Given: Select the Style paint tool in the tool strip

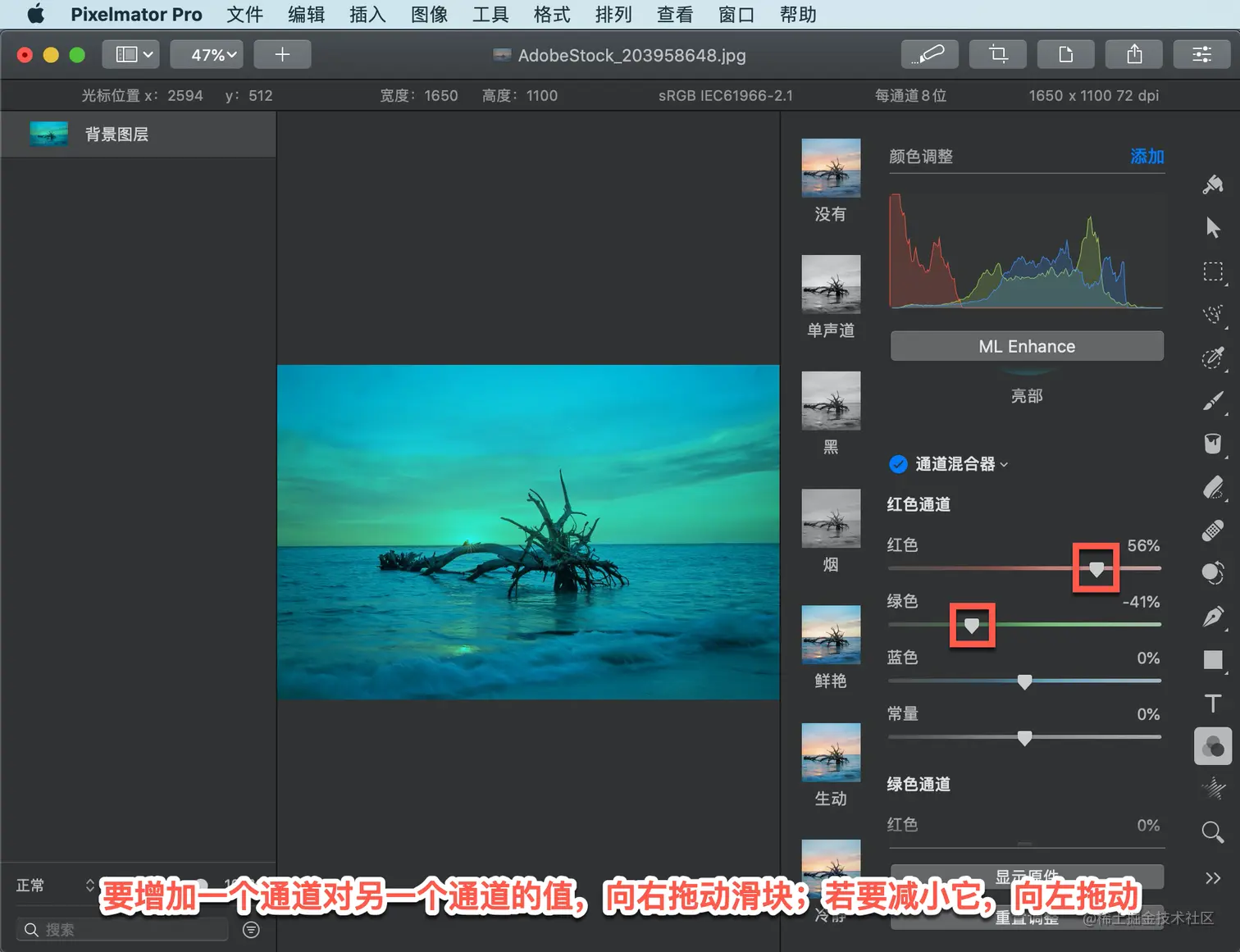Looking at the screenshot, I should tap(1213, 184).
